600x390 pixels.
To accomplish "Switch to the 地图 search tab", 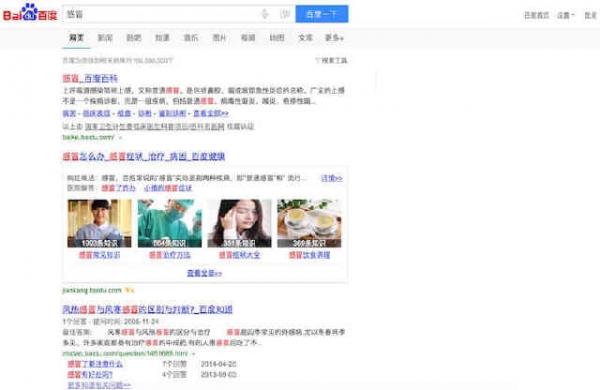I will 277,38.
